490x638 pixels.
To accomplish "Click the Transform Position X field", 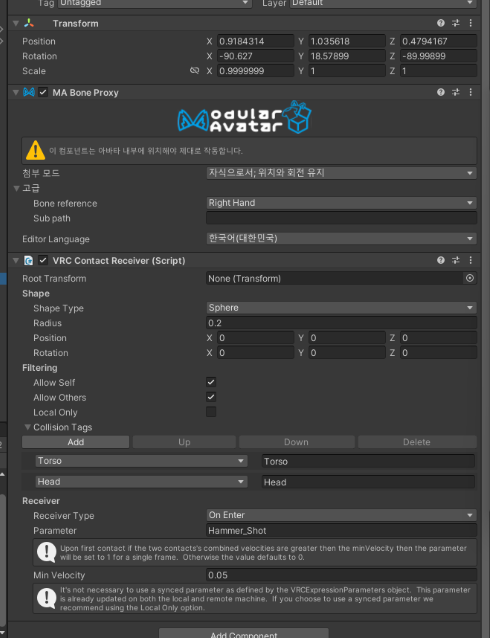I will pyautogui.click(x=255, y=41).
